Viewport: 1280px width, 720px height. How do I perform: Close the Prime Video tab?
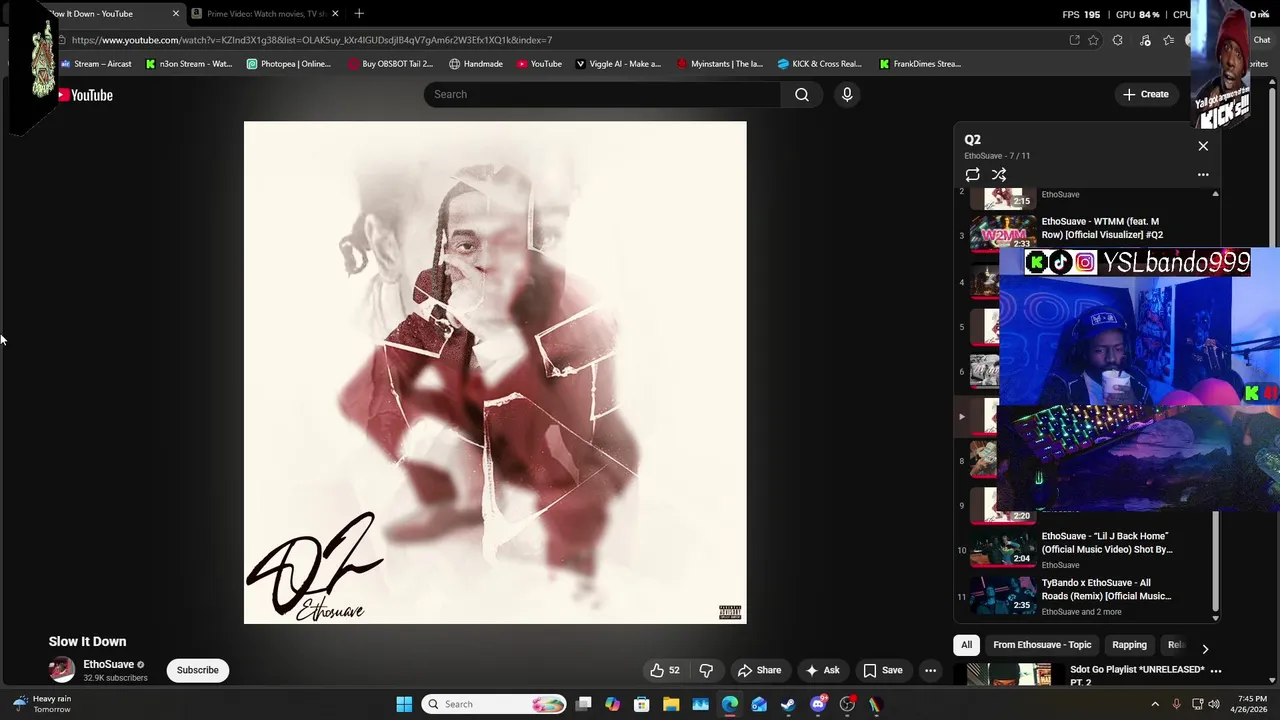[335, 14]
